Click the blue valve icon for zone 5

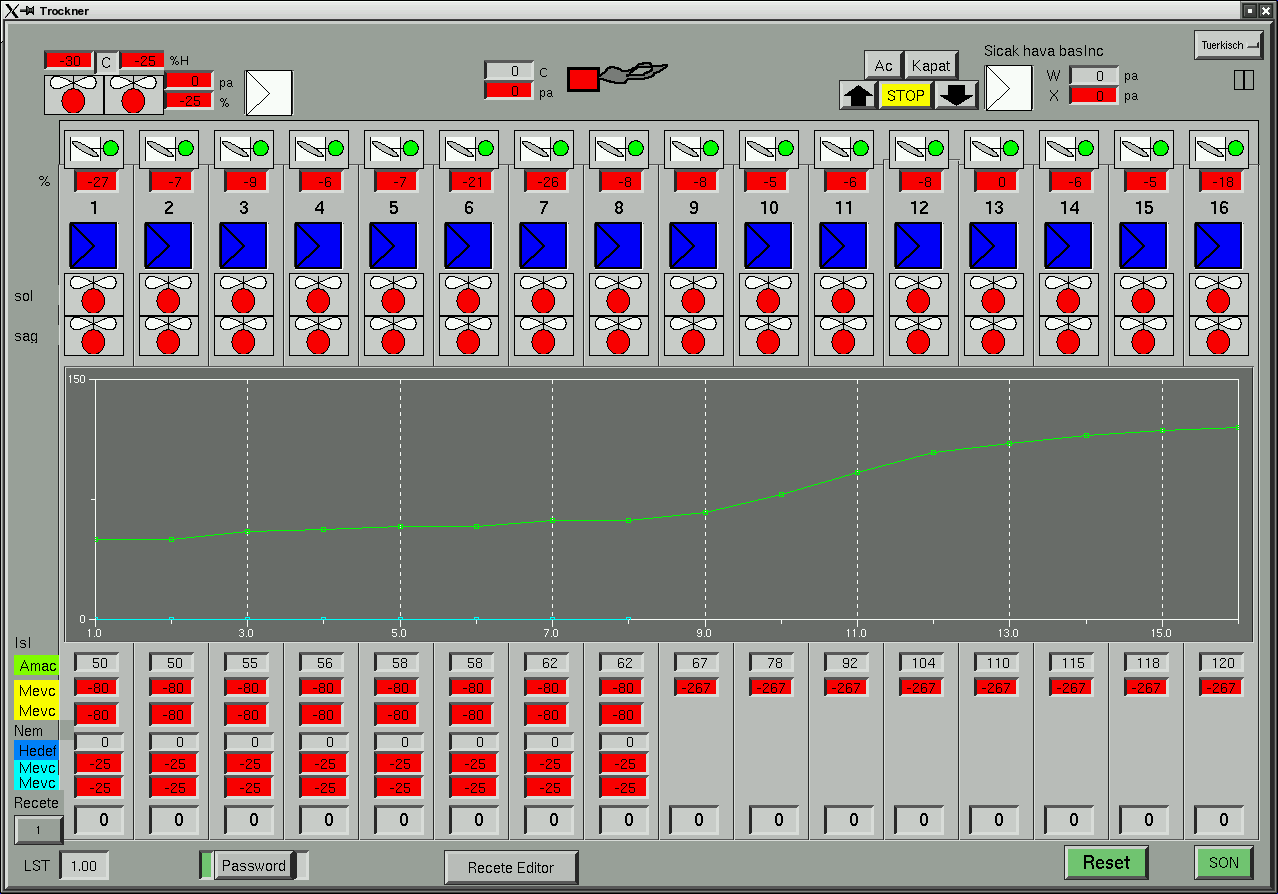(x=394, y=246)
